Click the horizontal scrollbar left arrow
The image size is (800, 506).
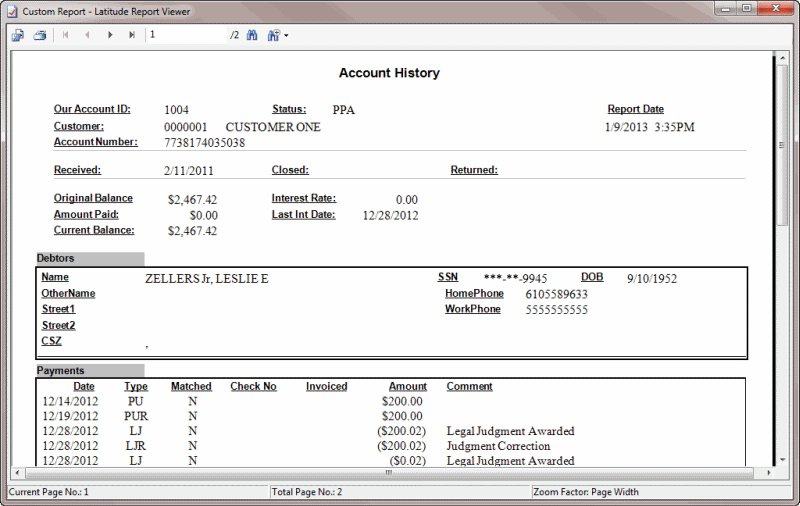[16, 473]
